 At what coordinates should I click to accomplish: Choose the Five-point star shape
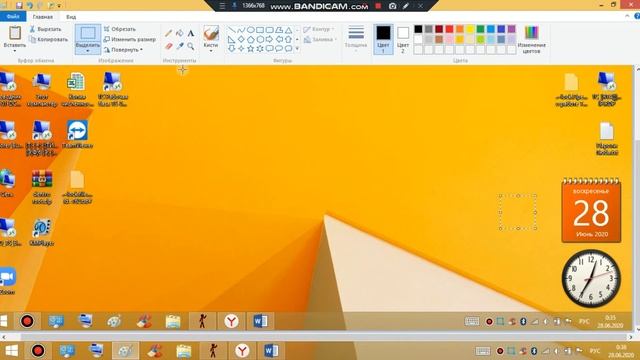pos(251,49)
